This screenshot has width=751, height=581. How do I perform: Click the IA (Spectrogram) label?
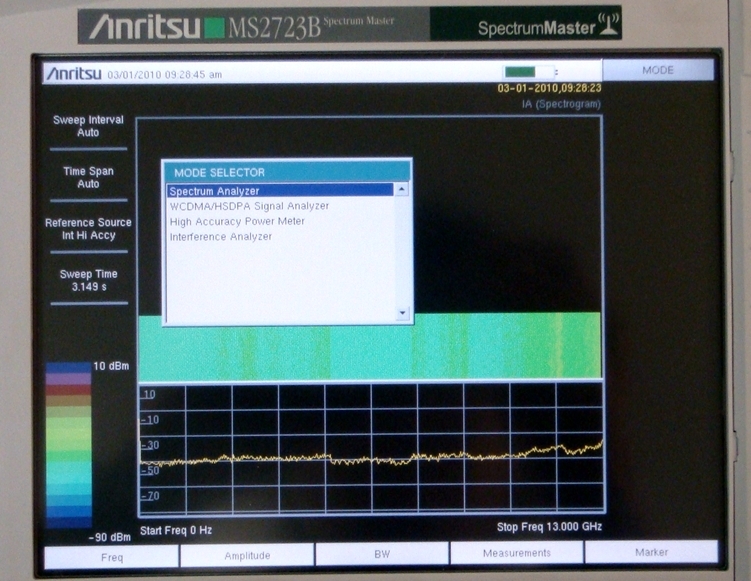[561, 104]
